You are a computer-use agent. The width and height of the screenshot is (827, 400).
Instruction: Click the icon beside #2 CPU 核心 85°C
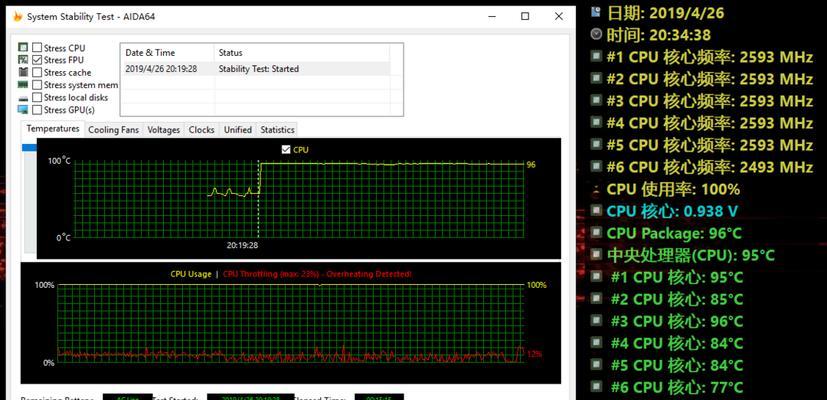click(596, 298)
